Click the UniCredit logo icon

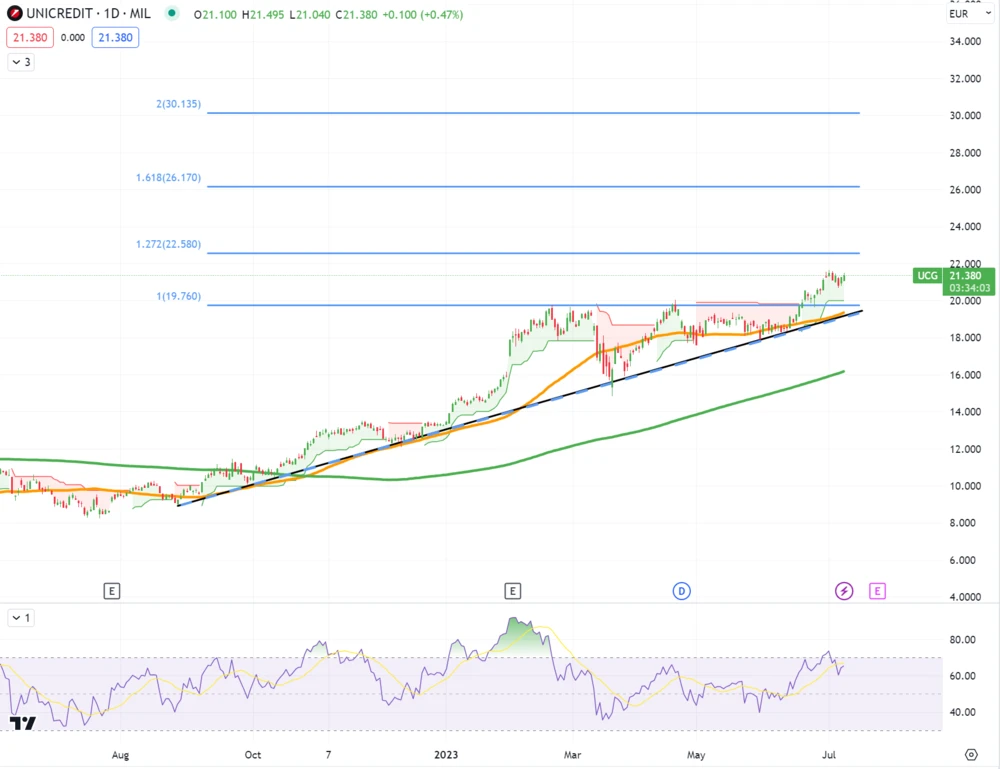tap(15, 14)
